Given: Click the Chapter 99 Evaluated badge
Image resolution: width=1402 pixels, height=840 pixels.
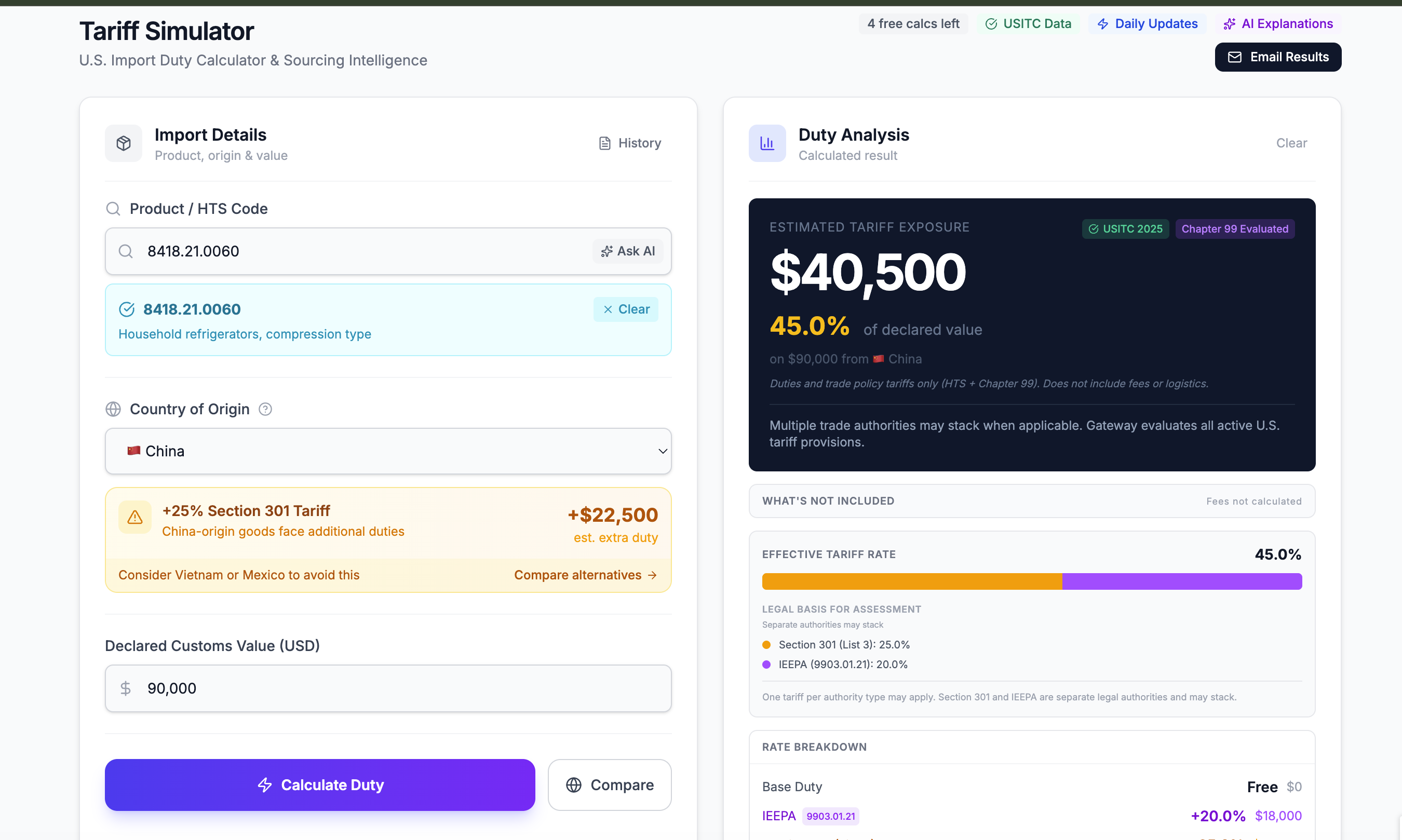Looking at the screenshot, I should pyautogui.click(x=1234, y=229).
